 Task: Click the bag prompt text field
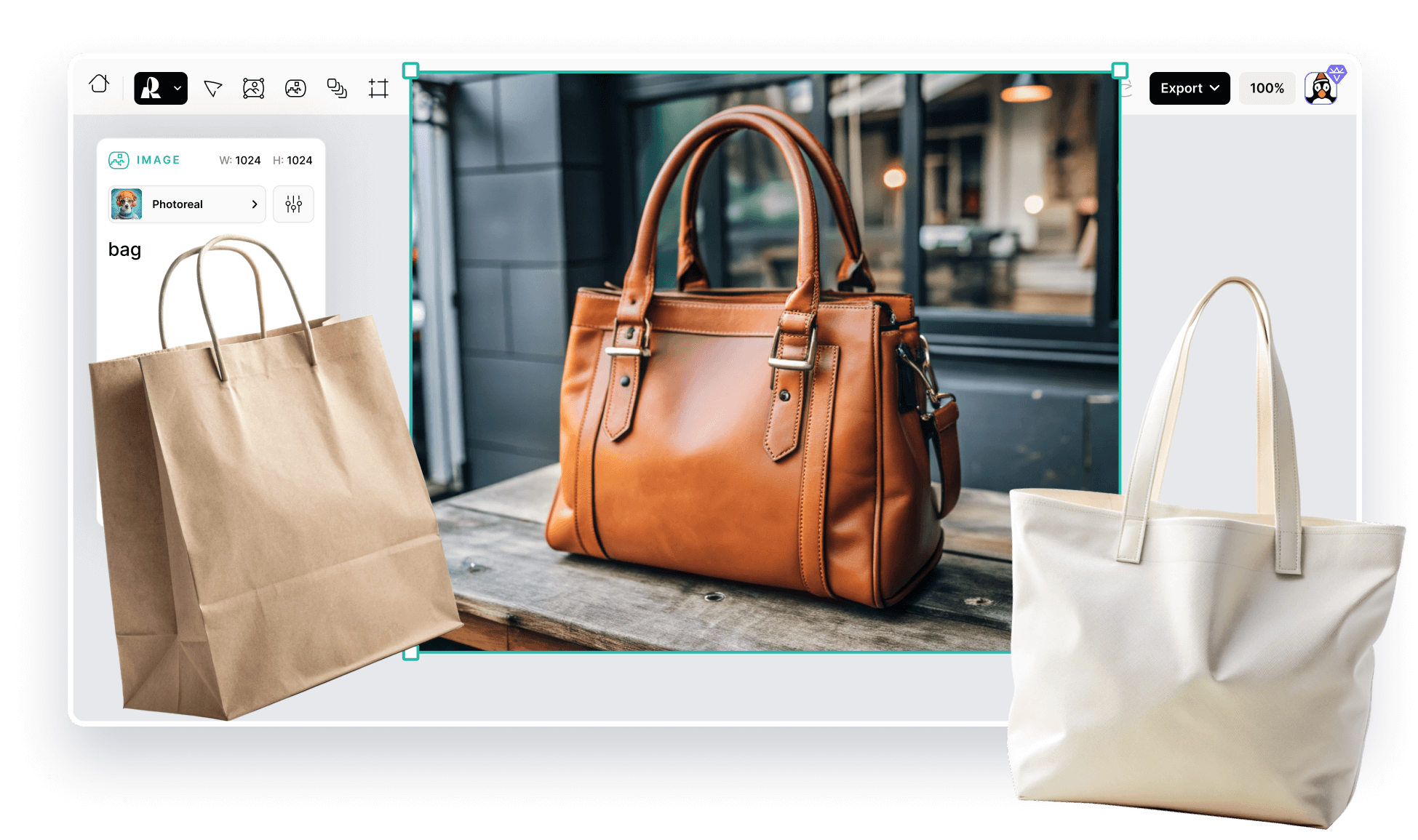coord(125,249)
